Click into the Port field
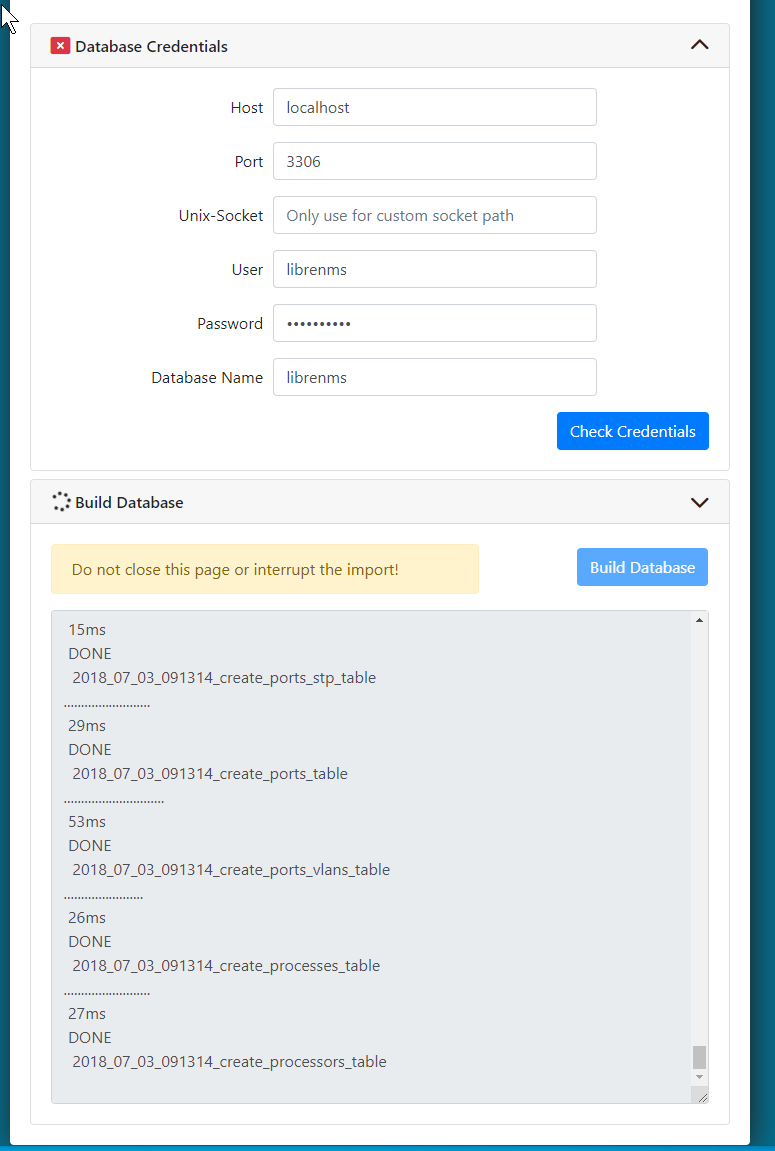This screenshot has height=1151, width=775. [434, 161]
